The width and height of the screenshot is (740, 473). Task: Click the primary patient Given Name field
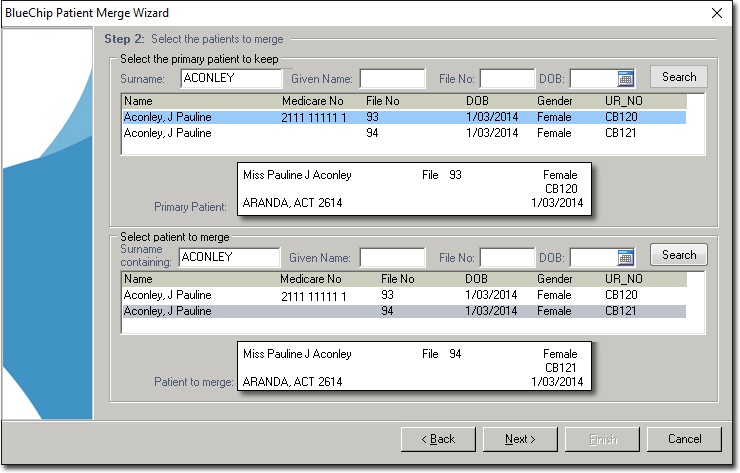pyautogui.click(x=392, y=78)
